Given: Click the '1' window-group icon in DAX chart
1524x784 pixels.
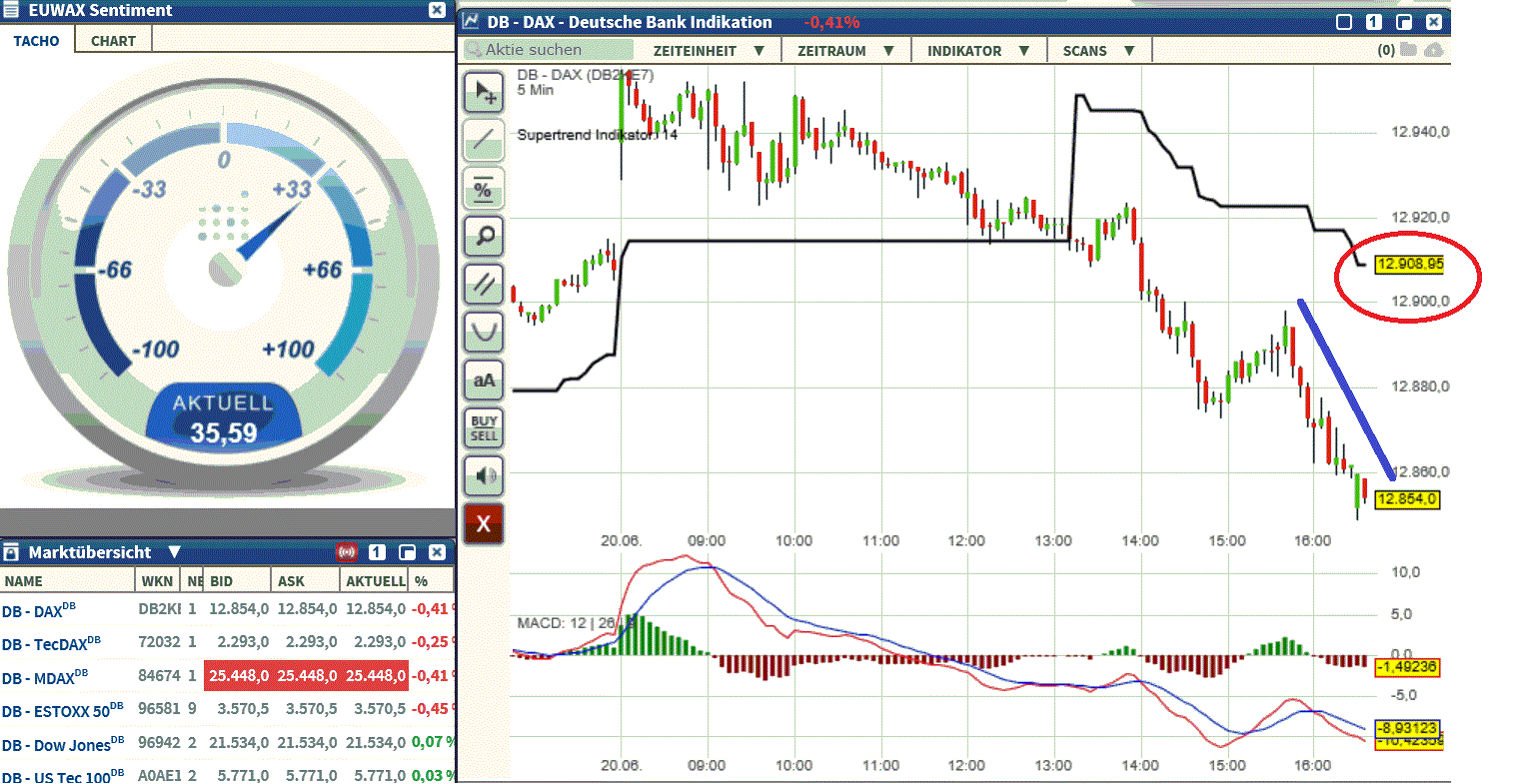Looking at the screenshot, I should point(1374,22).
